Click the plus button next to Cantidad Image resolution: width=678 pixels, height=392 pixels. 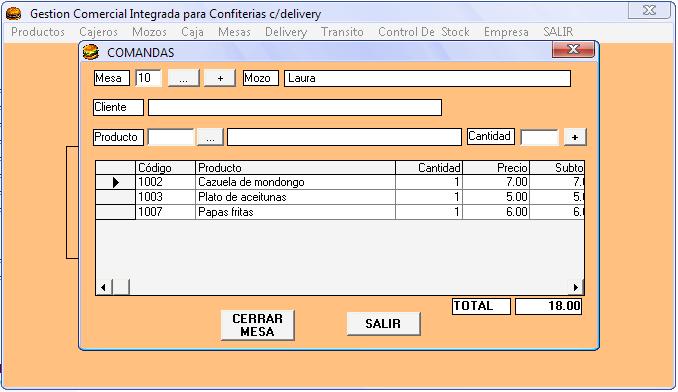pos(575,137)
